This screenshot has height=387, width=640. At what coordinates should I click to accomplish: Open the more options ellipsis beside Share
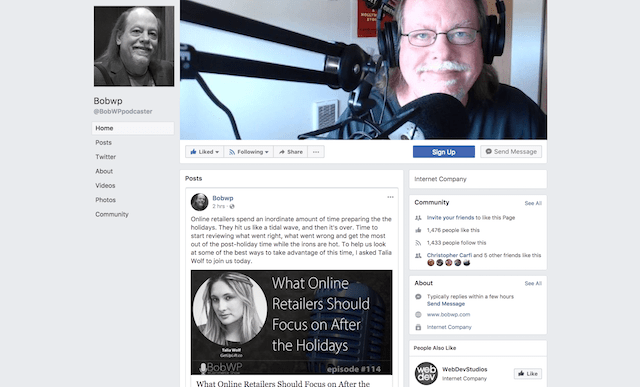pos(316,152)
